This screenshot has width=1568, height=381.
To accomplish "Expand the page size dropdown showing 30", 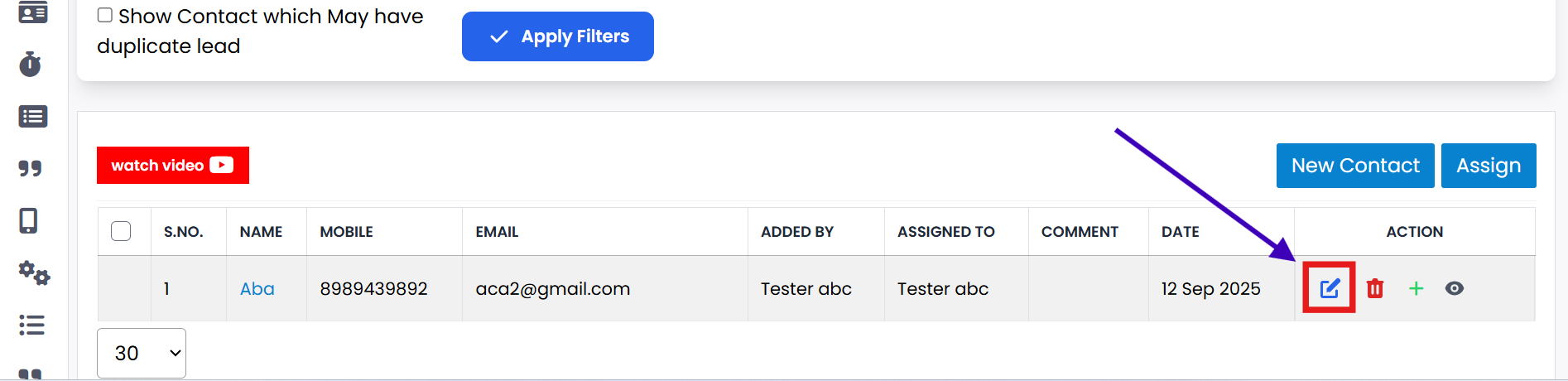I will click(x=142, y=353).
